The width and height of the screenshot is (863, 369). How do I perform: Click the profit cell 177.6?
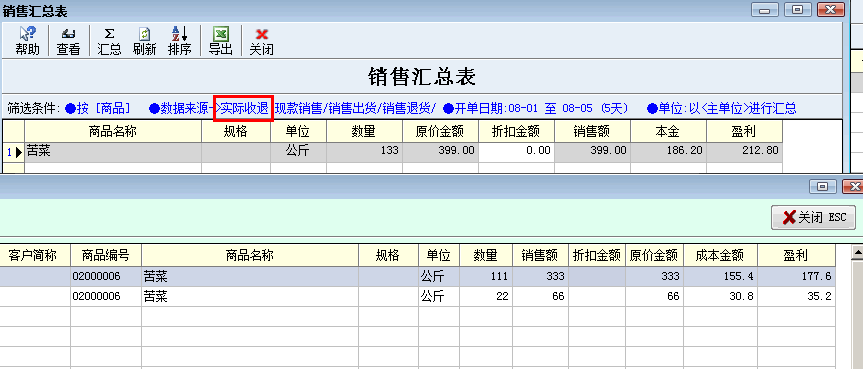(x=796, y=276)
